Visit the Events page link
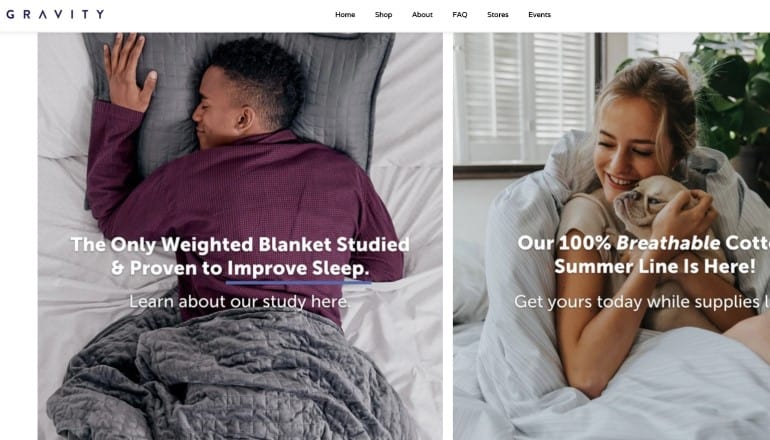The height and width of the screenshot is (440, 770). [539, 15]
